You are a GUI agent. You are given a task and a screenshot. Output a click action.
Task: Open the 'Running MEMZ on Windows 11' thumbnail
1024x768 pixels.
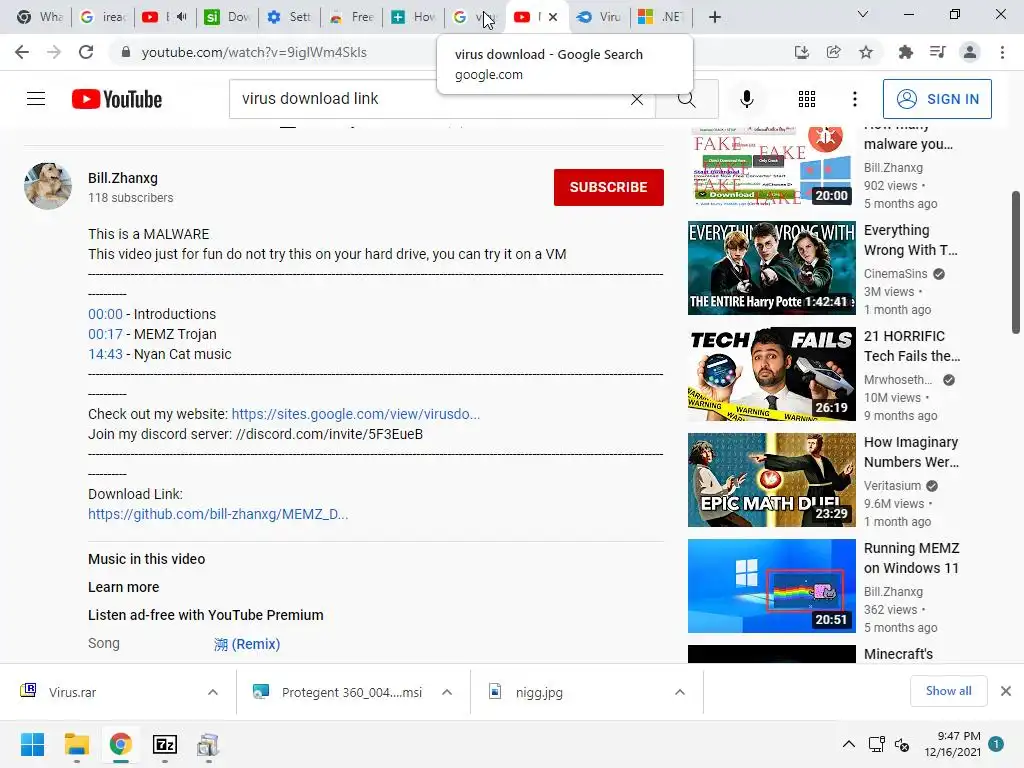(771, 586)
